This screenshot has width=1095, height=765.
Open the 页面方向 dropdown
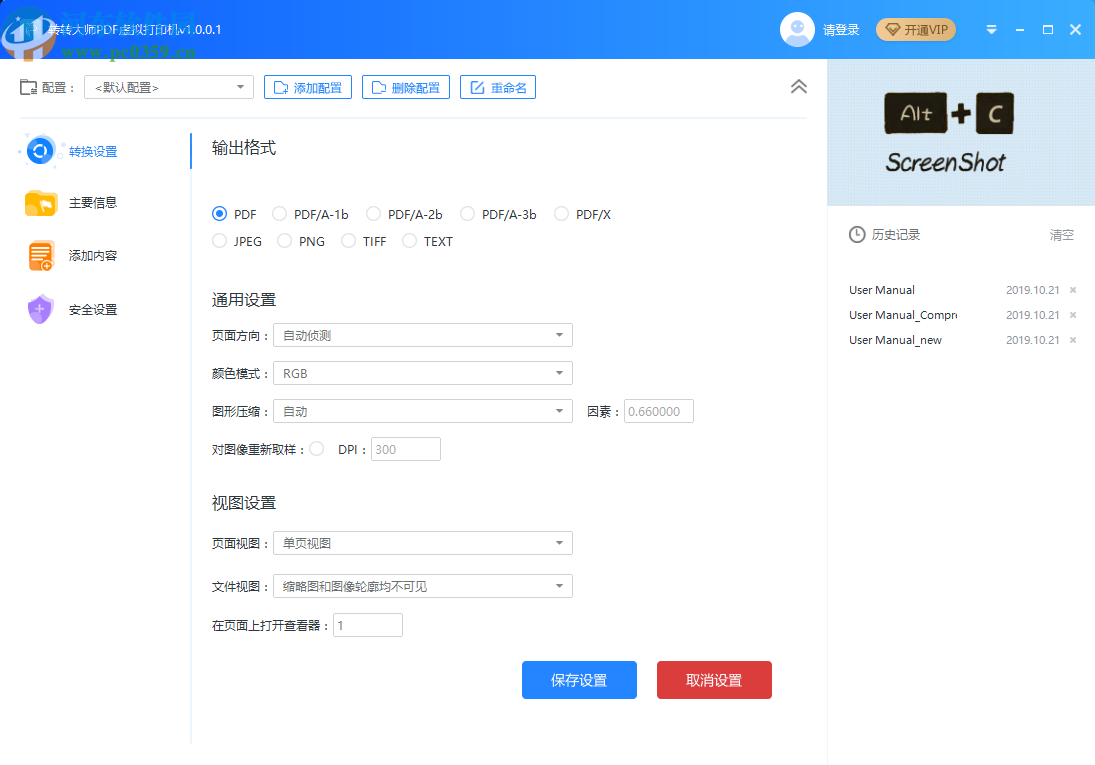(422, 335)
